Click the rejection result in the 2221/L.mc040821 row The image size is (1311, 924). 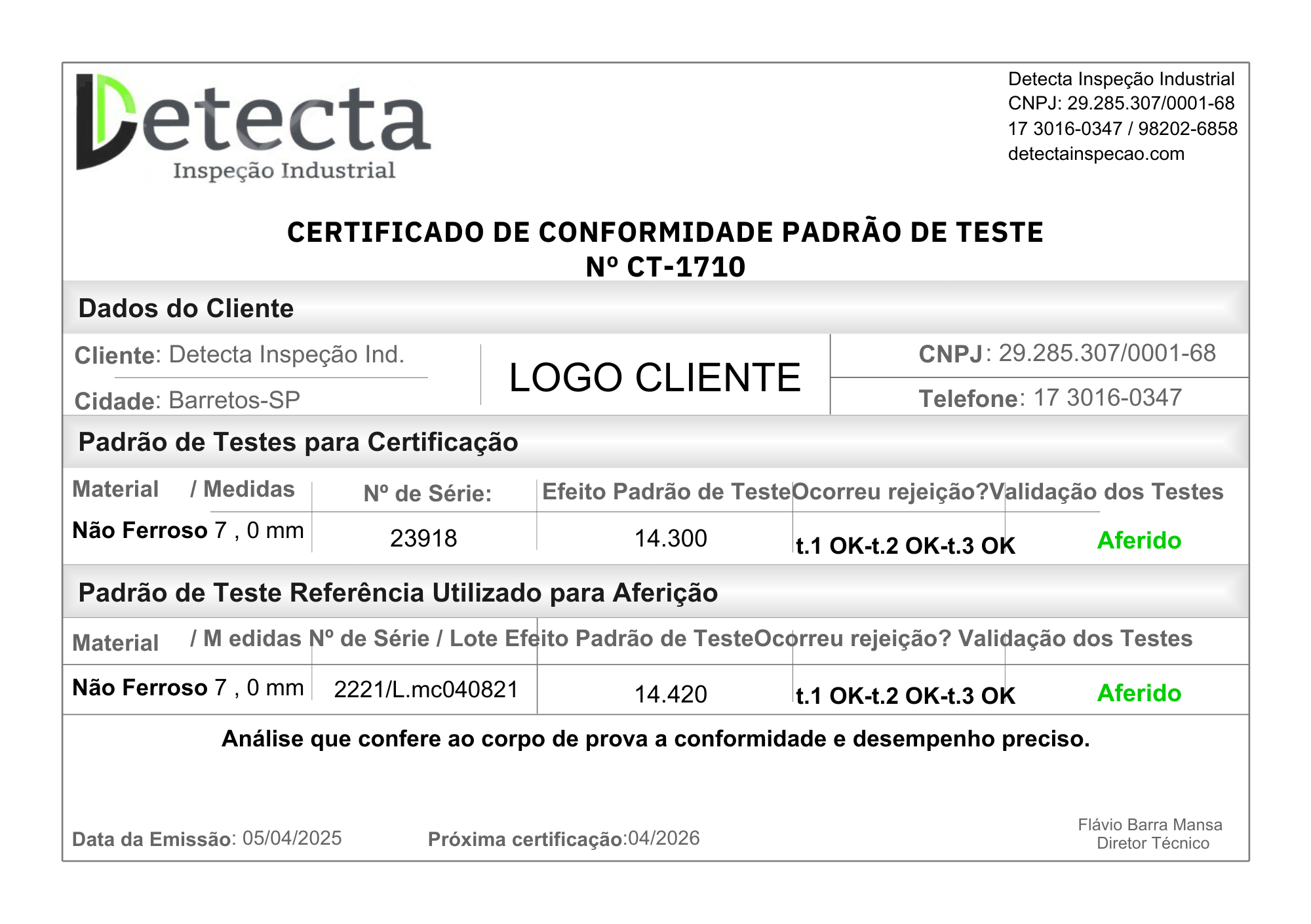pos(905,696)
